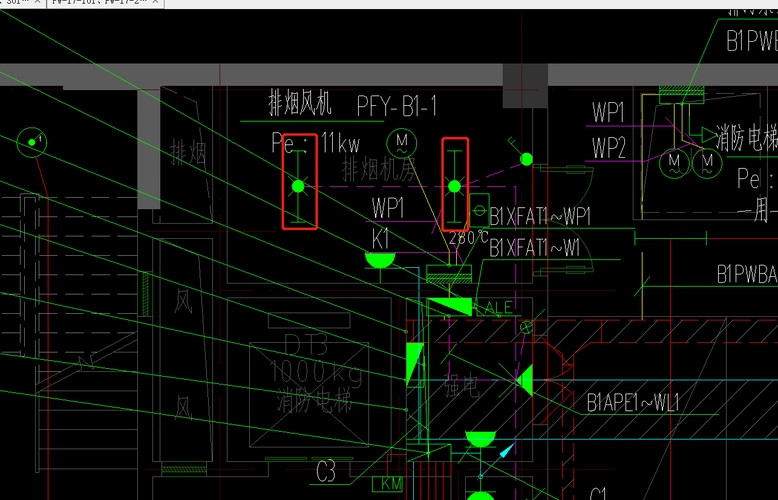The height and width of the screenshot is (500, 778).
Task: Select WP1 label above K1
Action: (x=388, y=208)
